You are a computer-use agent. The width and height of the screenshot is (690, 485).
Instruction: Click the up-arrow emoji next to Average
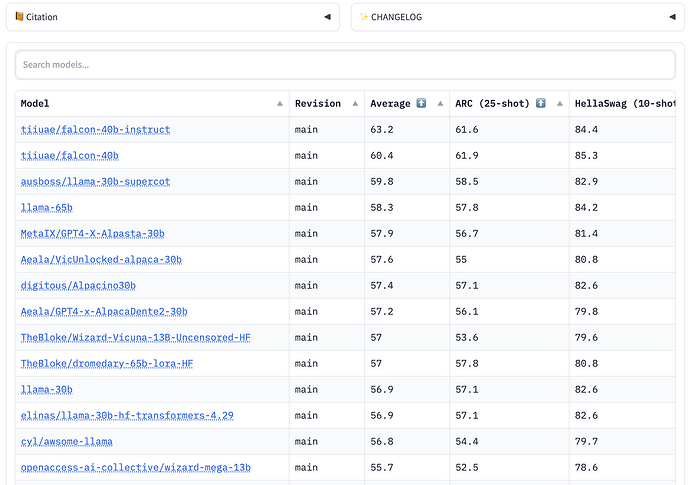pos(421,103)
